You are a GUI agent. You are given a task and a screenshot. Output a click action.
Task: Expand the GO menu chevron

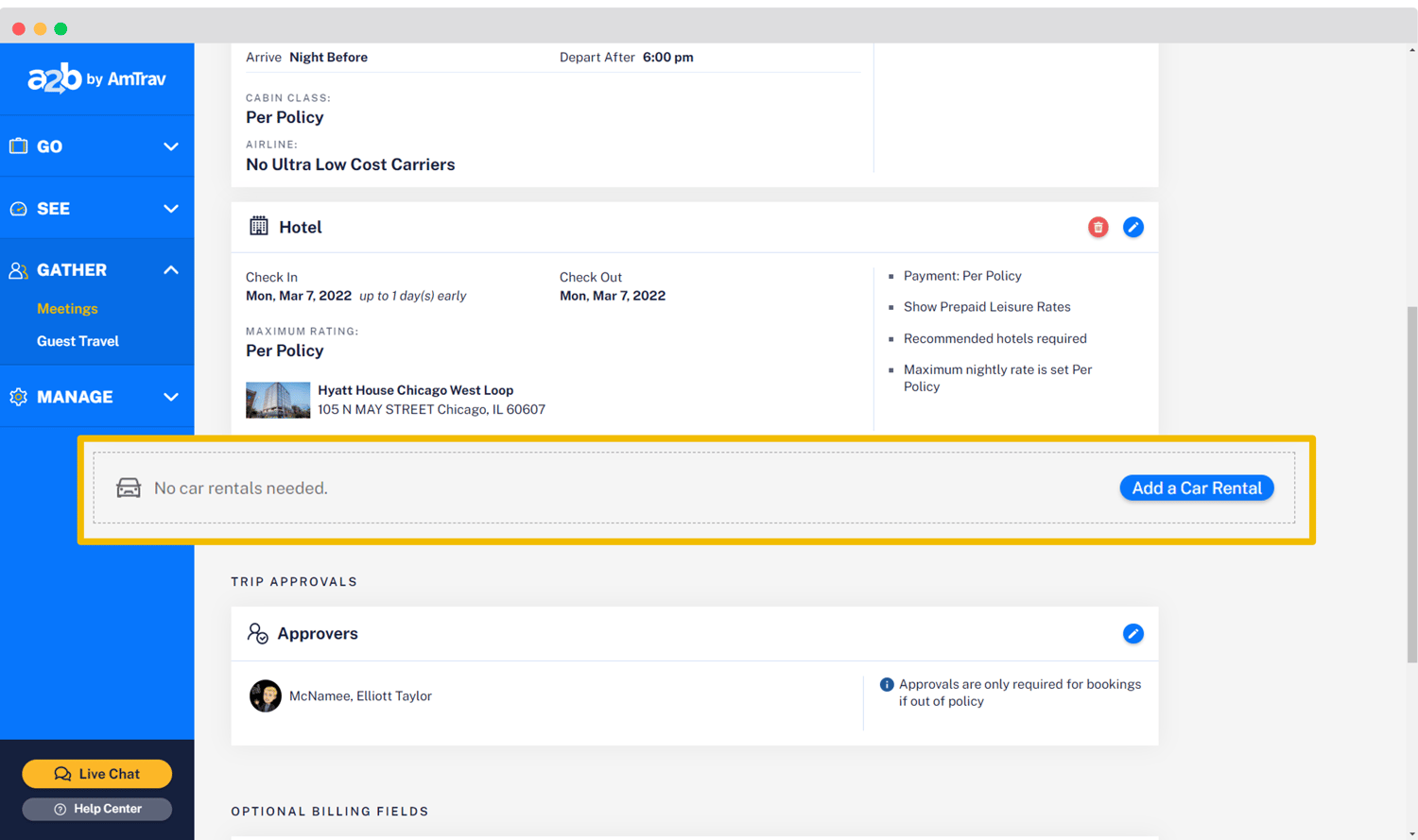[x=171, y=146]
